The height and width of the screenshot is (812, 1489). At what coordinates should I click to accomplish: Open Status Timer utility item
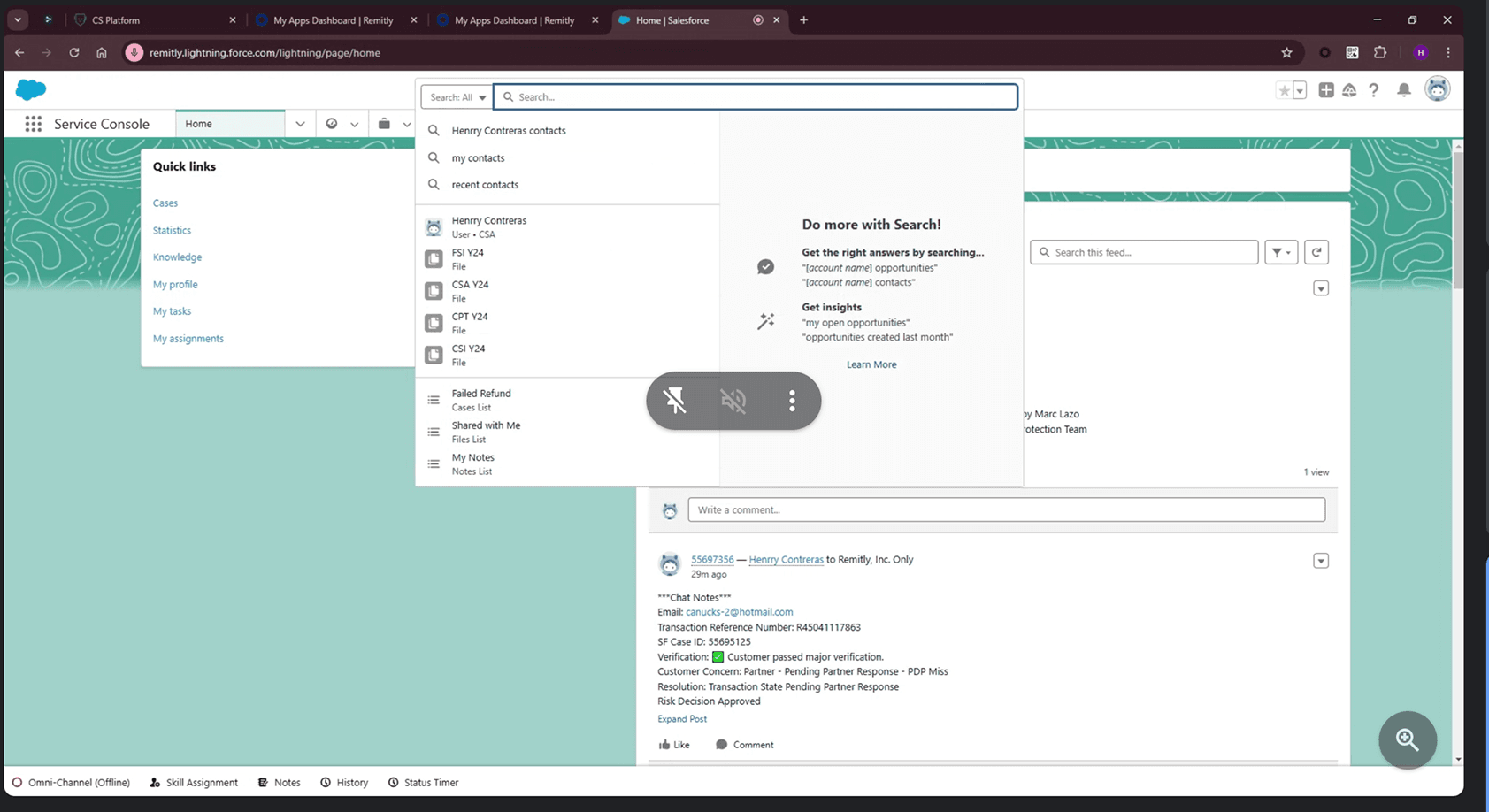[x=423, y=783]
